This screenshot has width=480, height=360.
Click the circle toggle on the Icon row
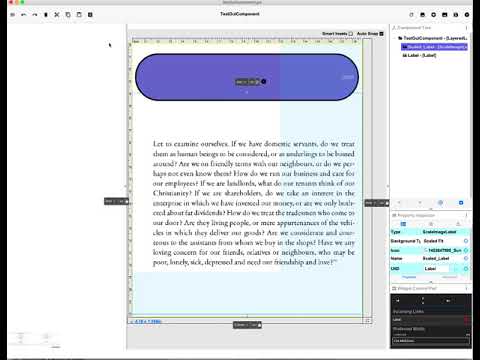[466, 250]
